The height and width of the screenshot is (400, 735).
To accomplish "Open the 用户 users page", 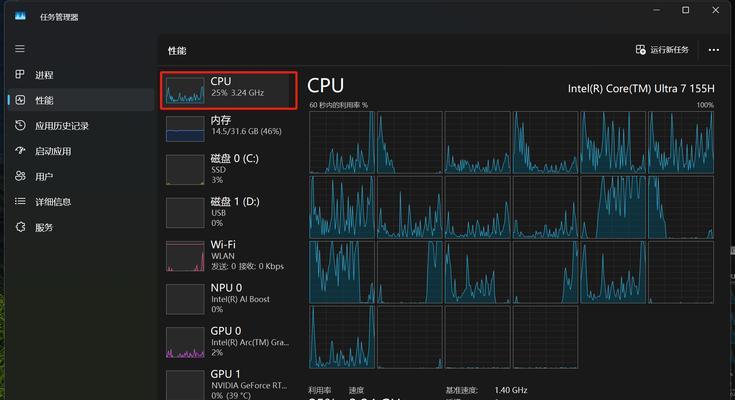I will [x=44, y=177].
